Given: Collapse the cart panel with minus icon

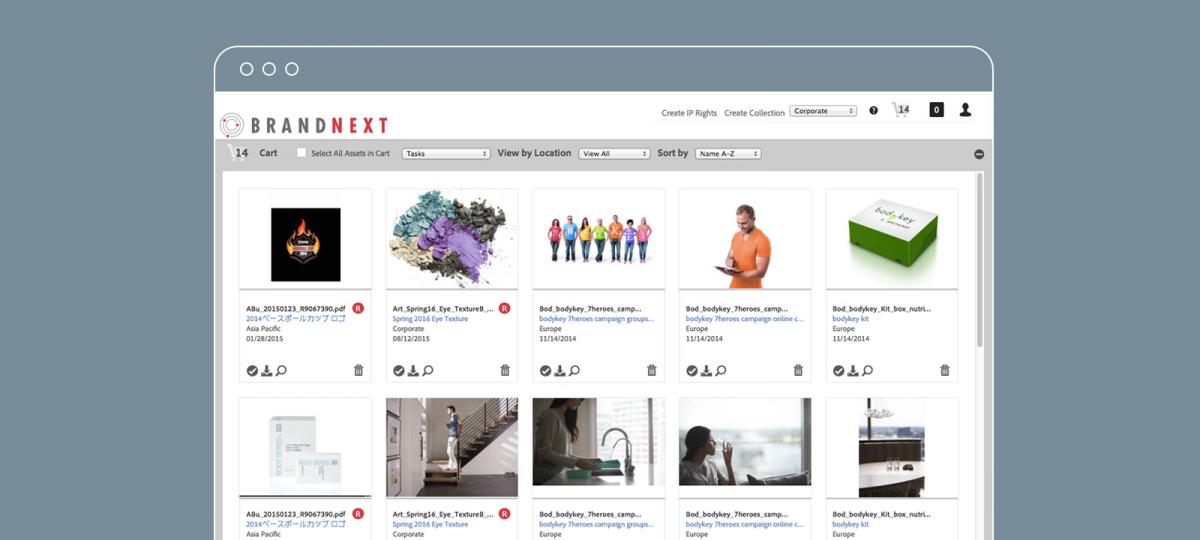Looking at the screenshot, I should point(979,154).
